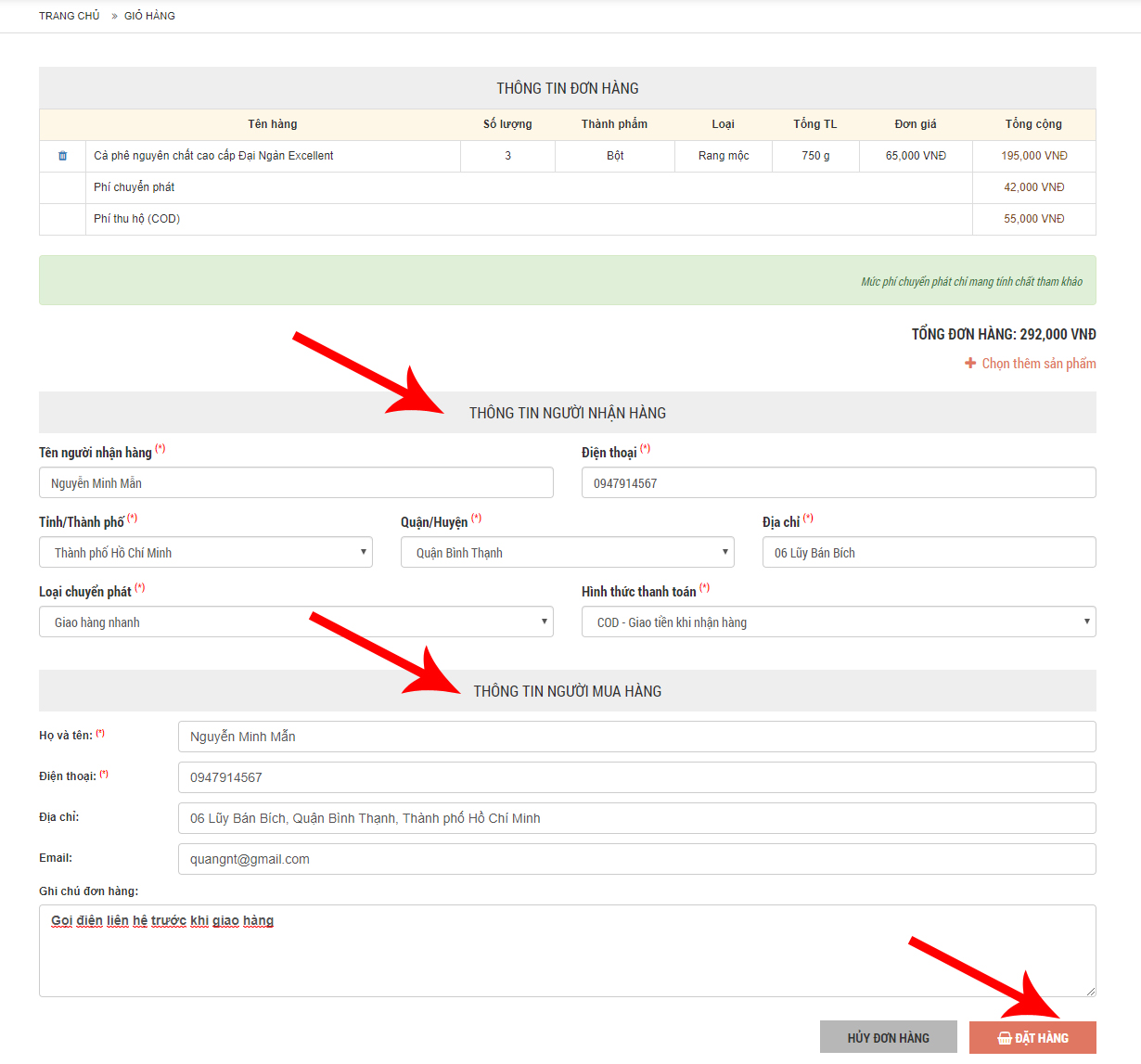The width and height of the screenshot is (1141, 1064).
Task: Click the plus icon beside Chọn thêm sản phẩm
Action: pos(970,364)
